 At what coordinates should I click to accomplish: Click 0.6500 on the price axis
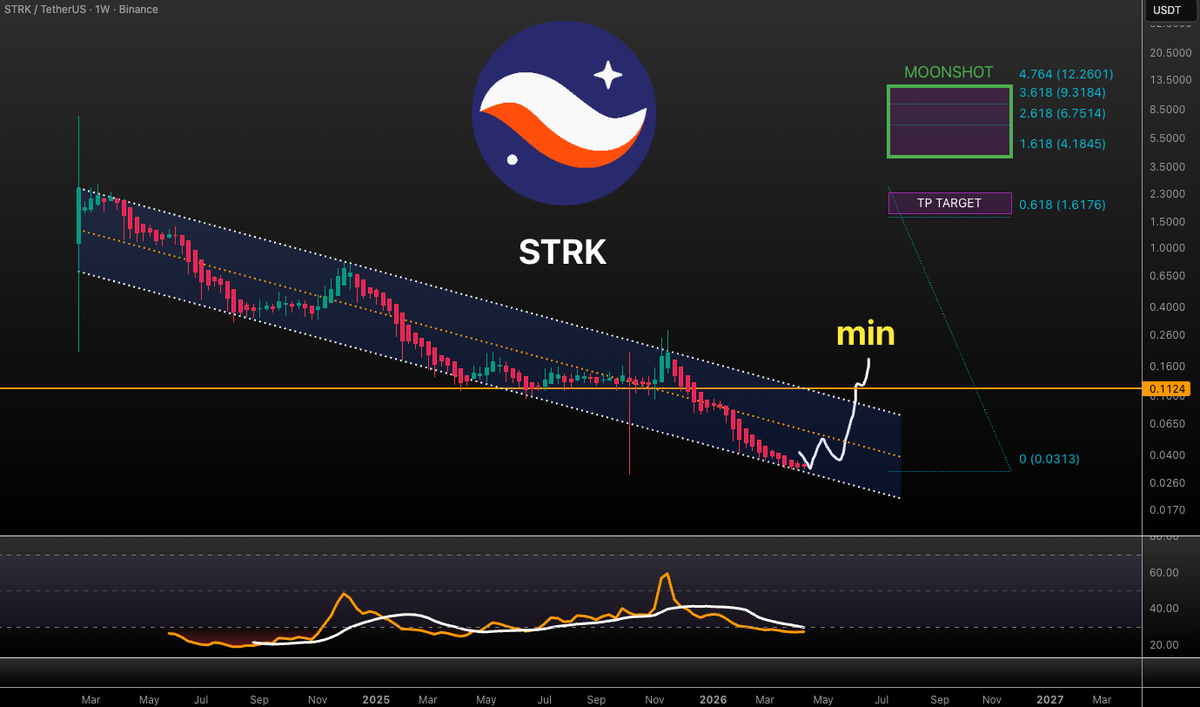coord(1167,277)
